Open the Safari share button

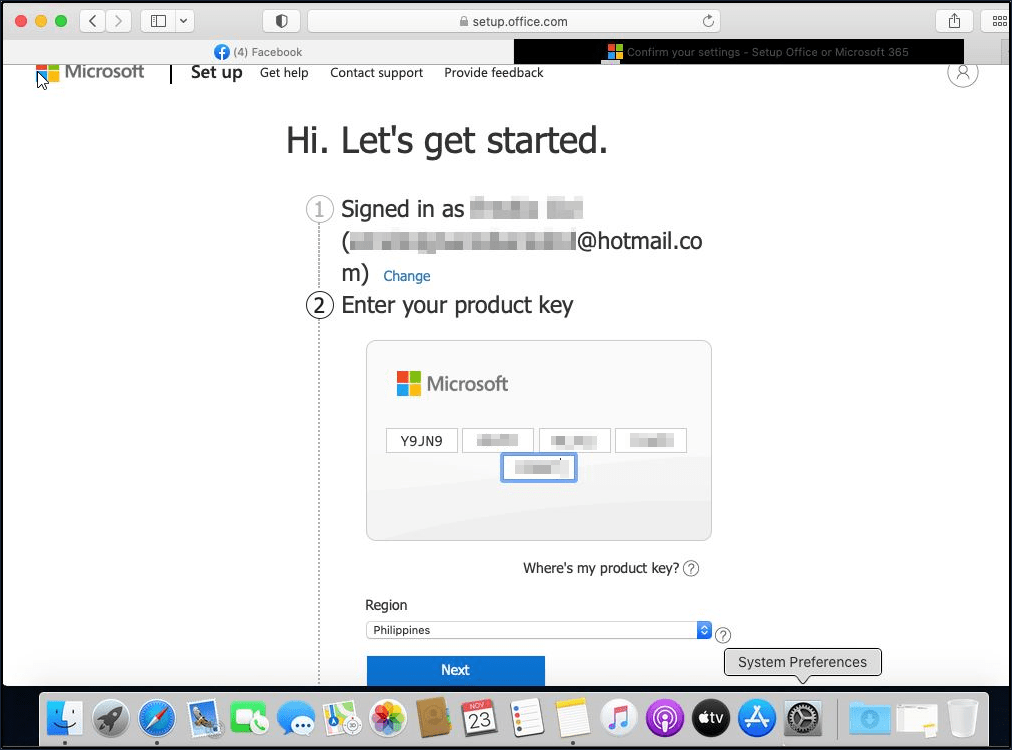[955, 21]
